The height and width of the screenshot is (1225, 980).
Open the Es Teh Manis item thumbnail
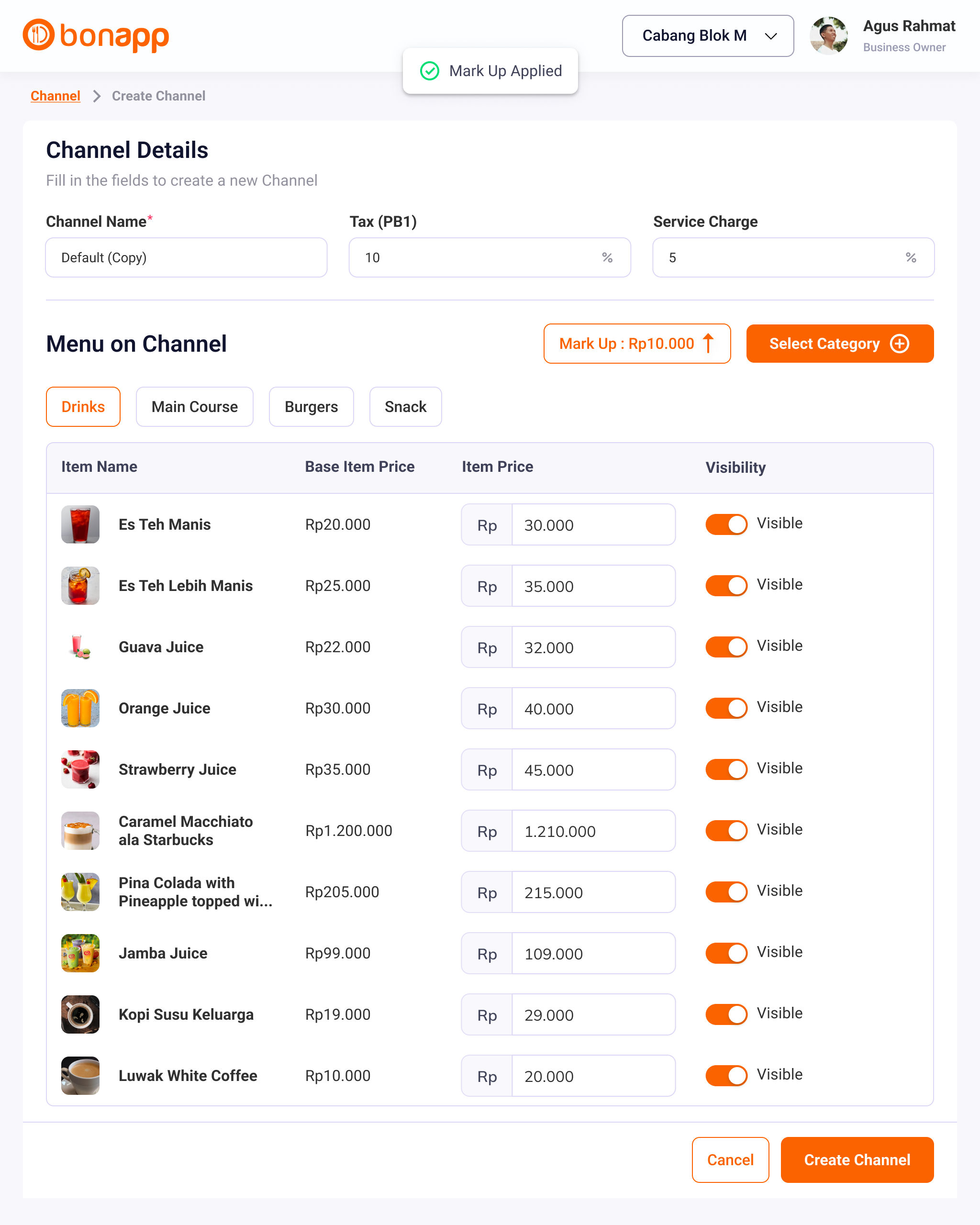(80, 524)
